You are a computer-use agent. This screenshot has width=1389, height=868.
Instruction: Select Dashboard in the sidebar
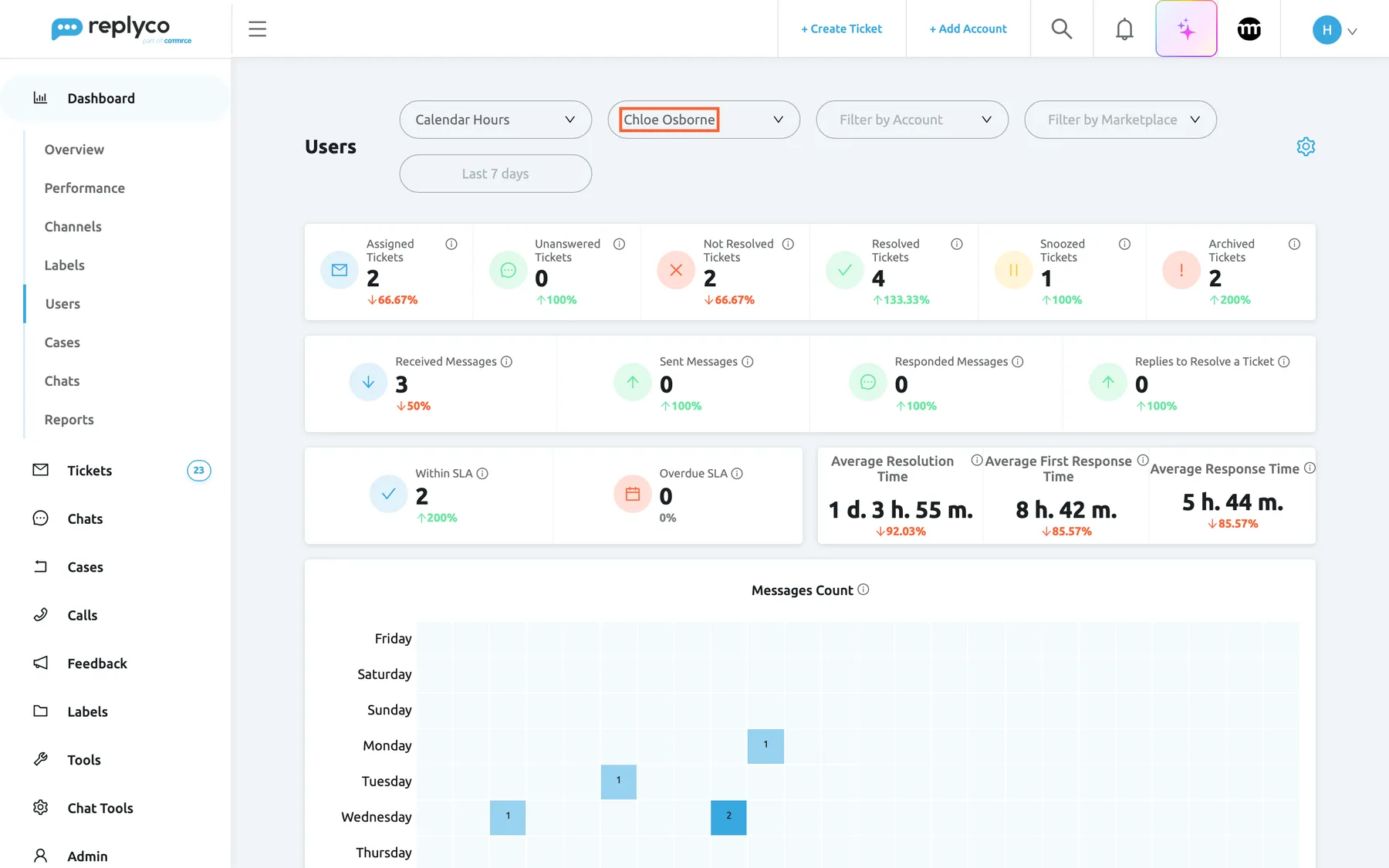pos(116,98)
